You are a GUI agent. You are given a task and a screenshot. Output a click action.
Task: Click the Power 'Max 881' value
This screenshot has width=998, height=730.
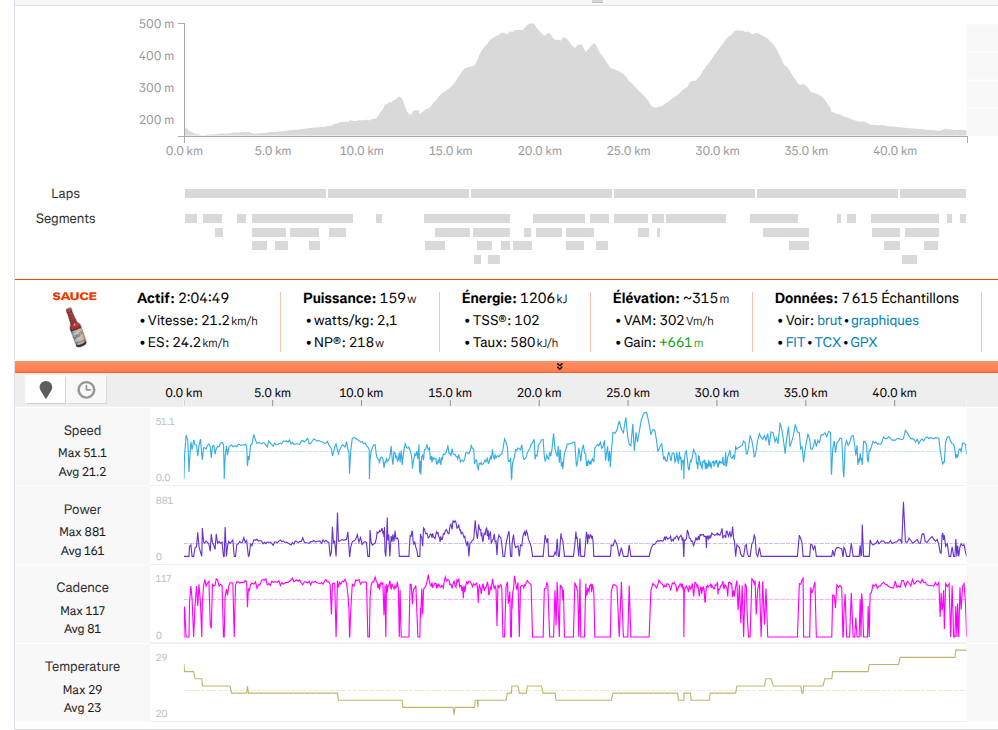(82, 531)
